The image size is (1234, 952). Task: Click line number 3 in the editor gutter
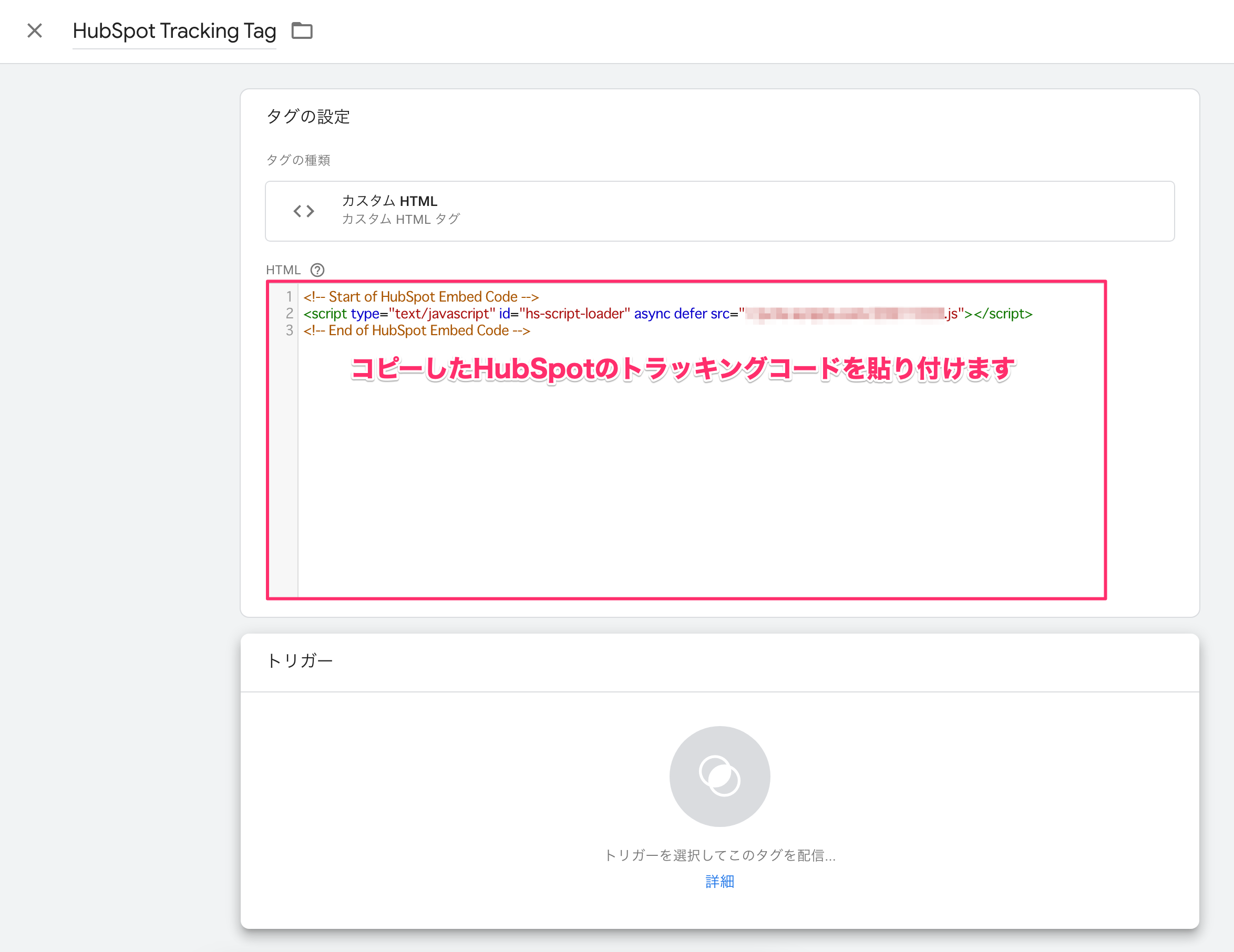click(x=289, y=330)
